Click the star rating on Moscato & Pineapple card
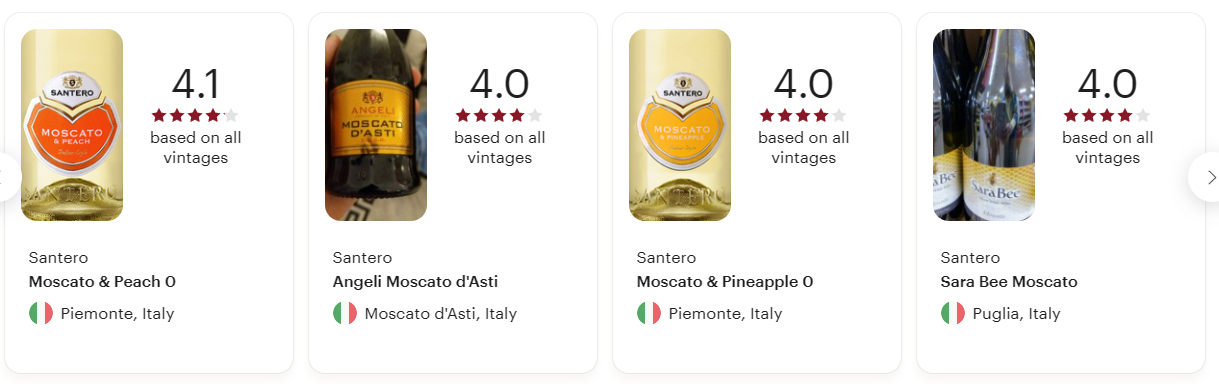 click(x=803, y=115)
